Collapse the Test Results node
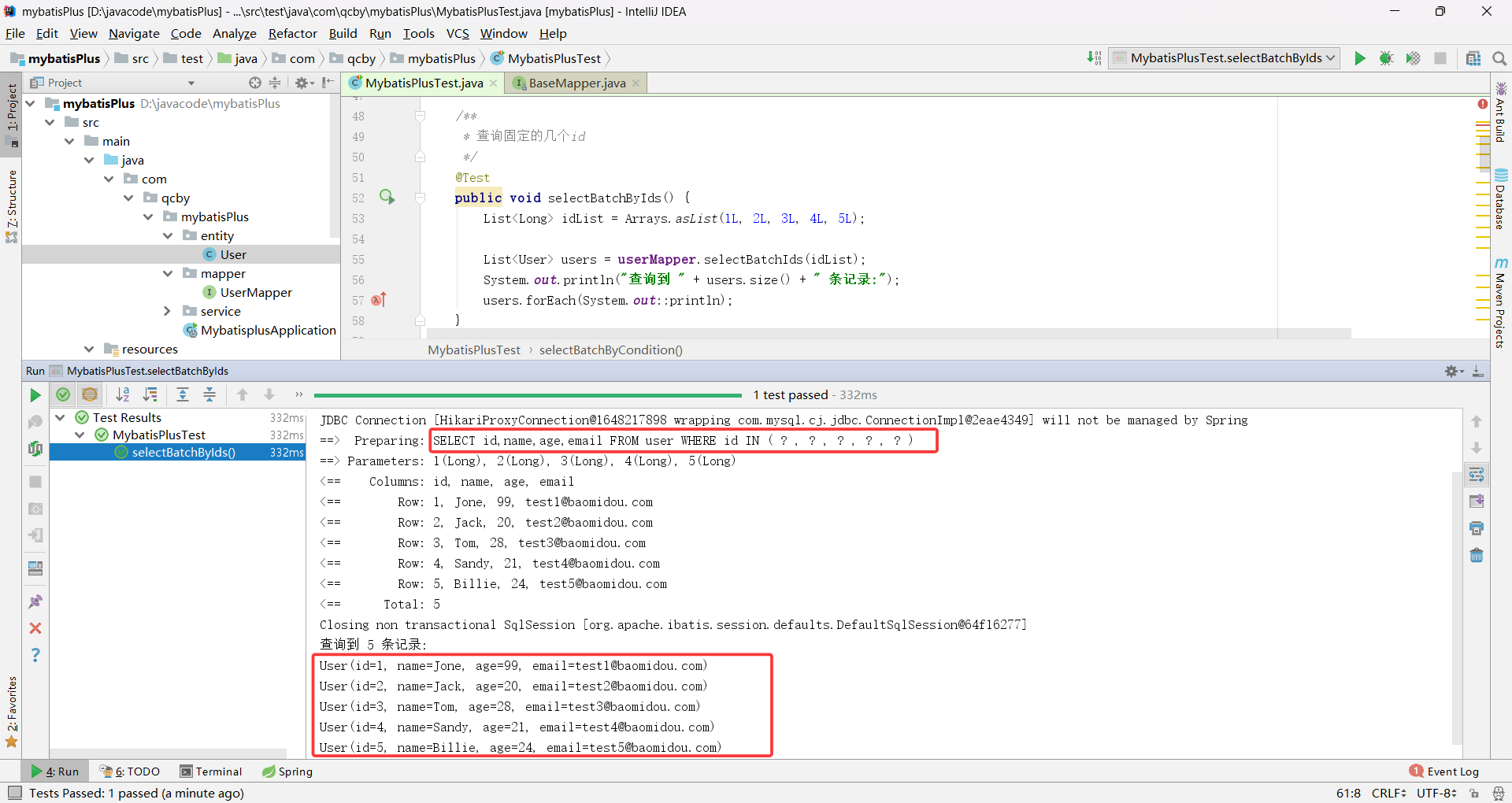Screen dimensions: 1512x803 click(61, 417)
